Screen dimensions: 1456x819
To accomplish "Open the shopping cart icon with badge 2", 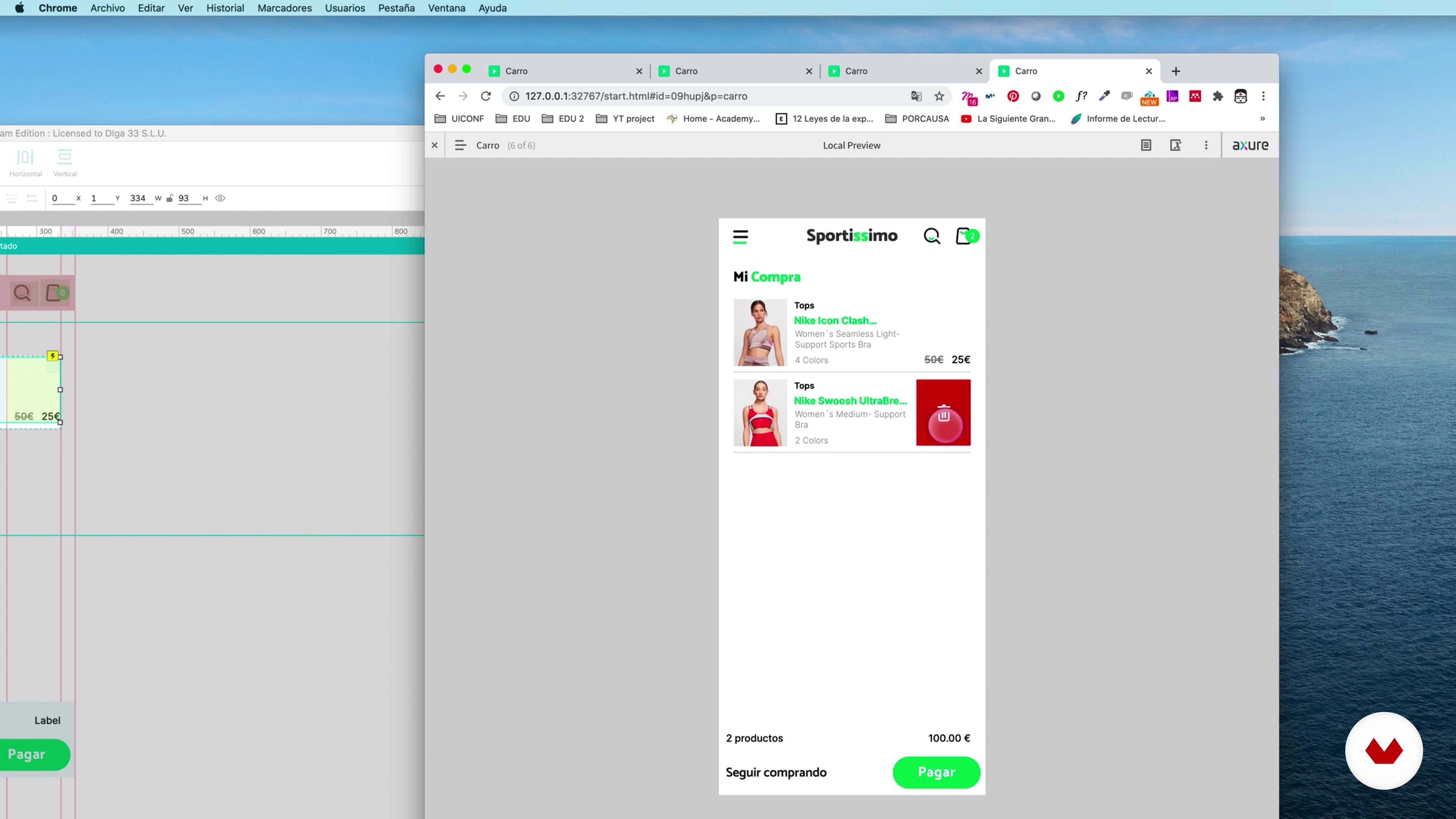I will point(966,236).
